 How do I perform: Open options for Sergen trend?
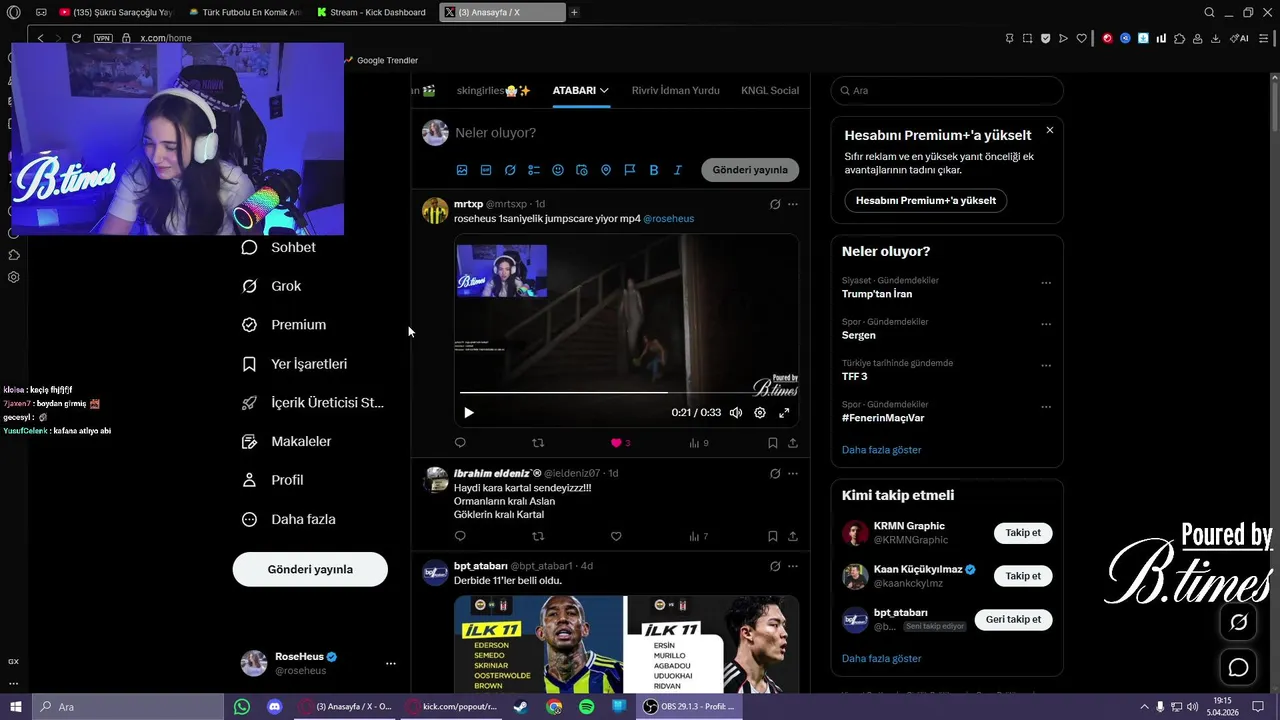point(1046,324)
